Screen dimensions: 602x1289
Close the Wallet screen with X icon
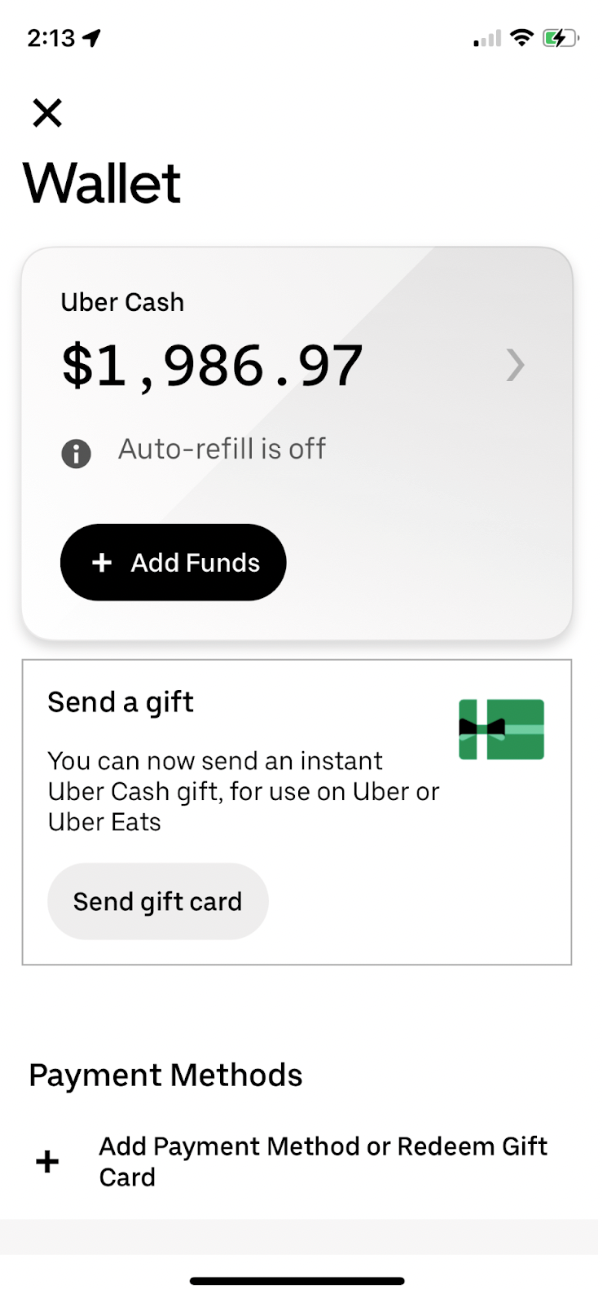[x=47, y=113]
